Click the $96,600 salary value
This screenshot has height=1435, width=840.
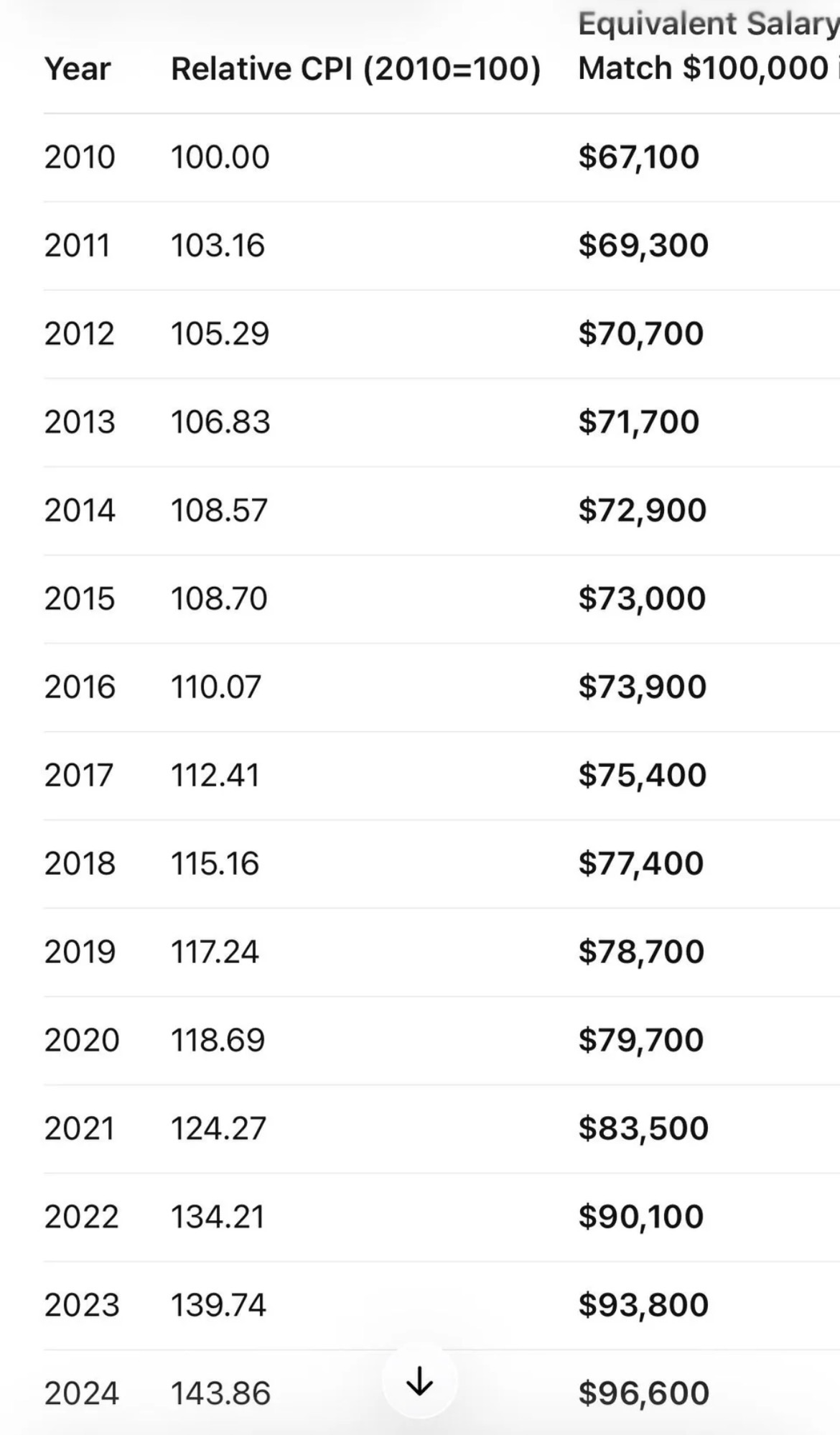coord(643,1393)
